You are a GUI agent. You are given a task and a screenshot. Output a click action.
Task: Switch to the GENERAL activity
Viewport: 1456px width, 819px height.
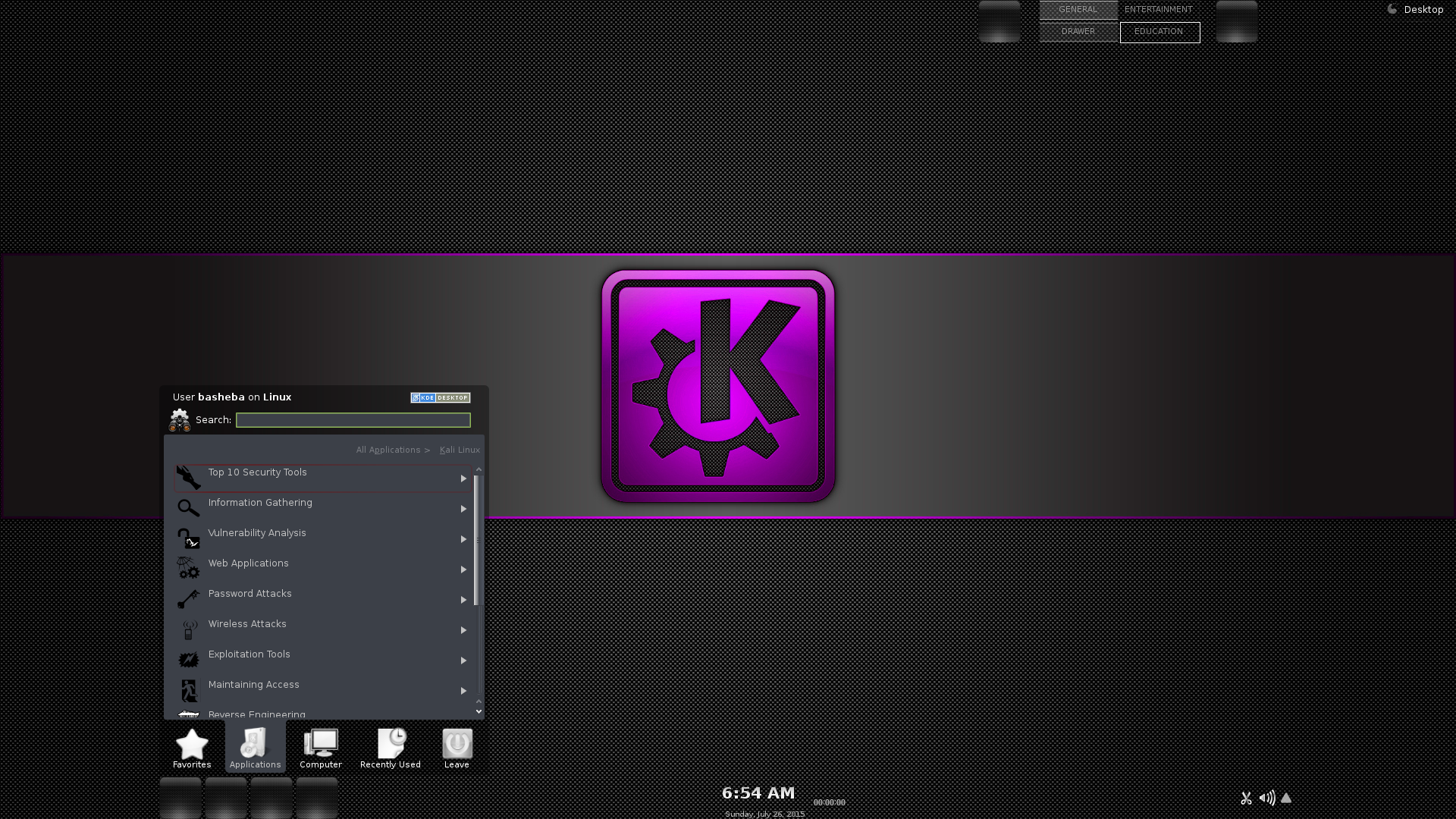pos(1078,10)
